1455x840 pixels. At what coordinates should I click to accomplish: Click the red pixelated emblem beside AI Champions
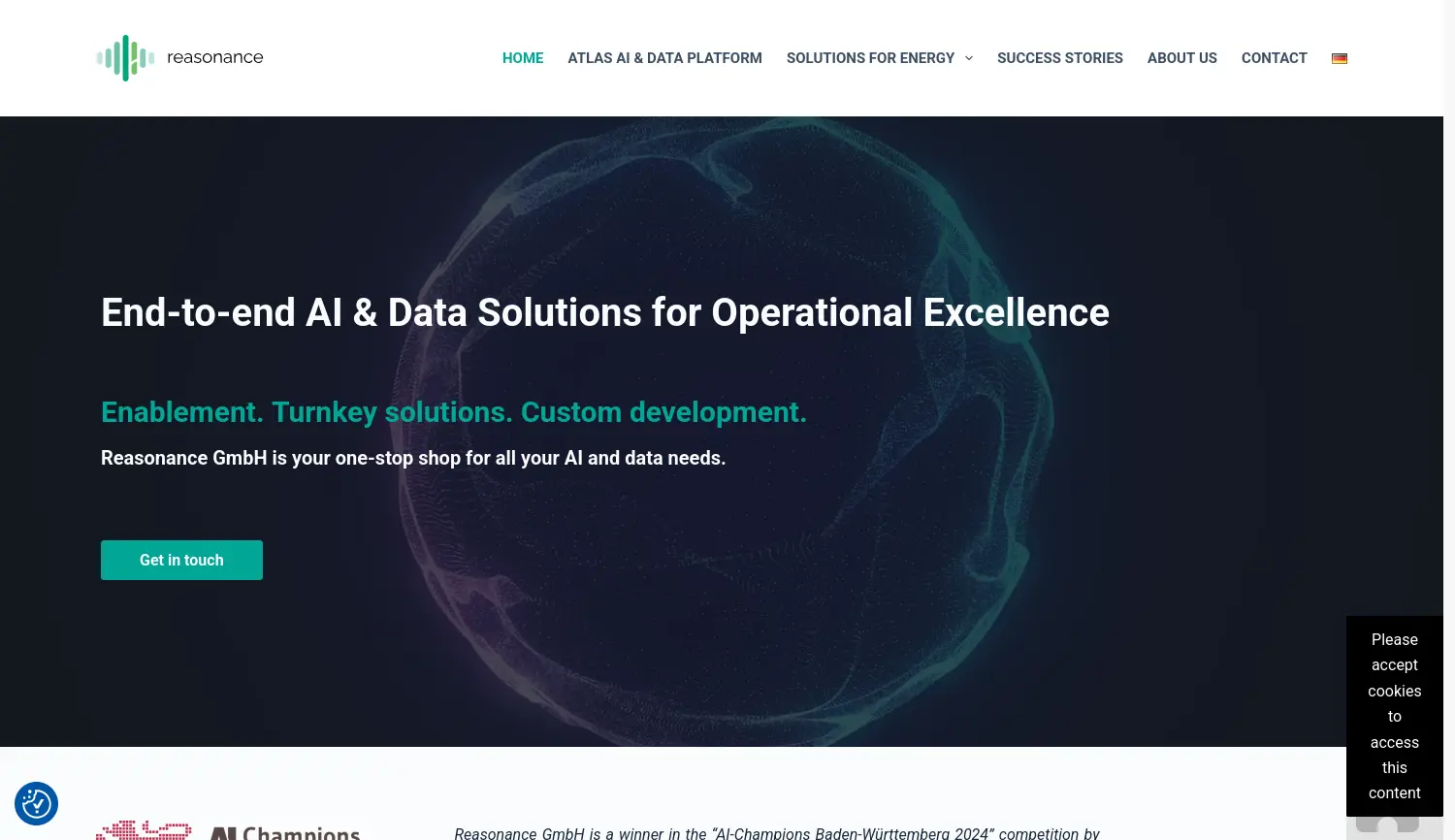coord(143,829)
